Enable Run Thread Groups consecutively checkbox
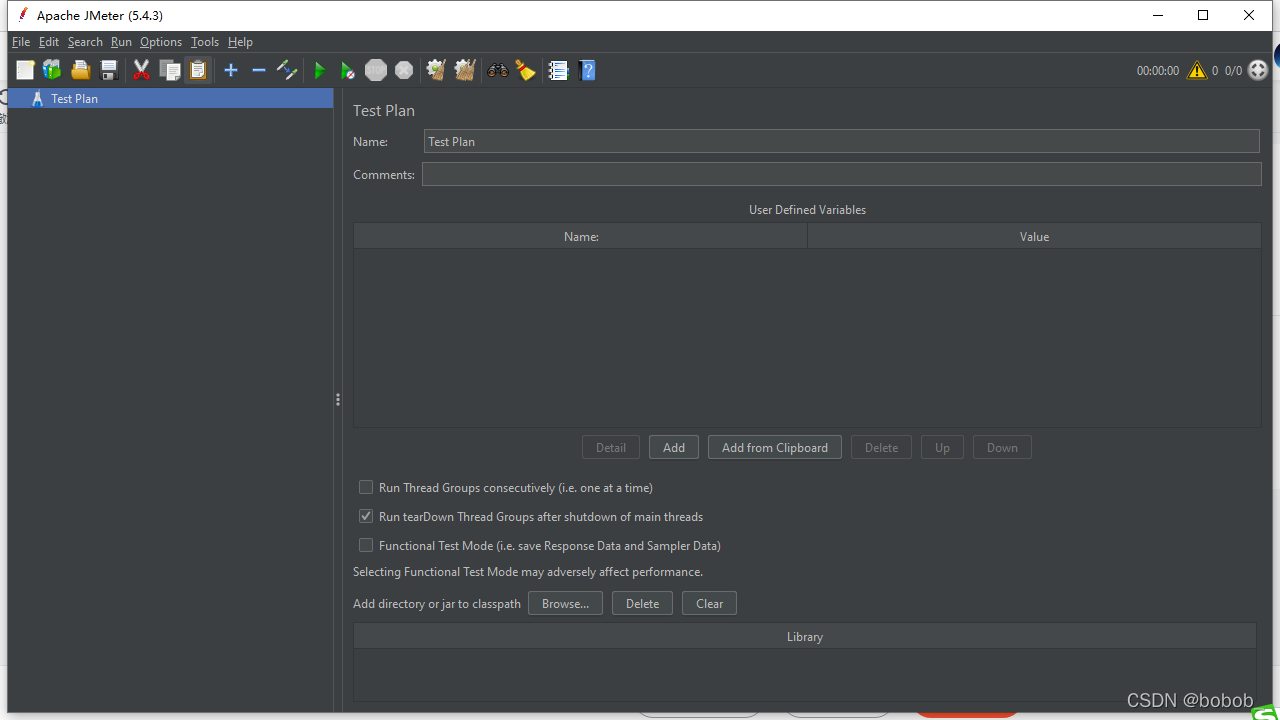The image size is (1280, 720). click(x=366, y=488)
